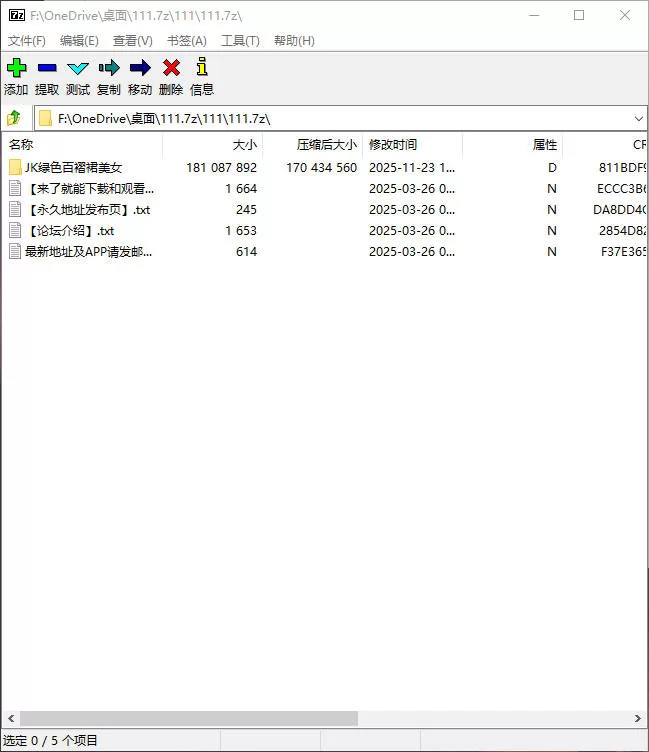Image resolution: width=649 pixels, height=752 pixels.
Task: Click the 7z app icon in the title bar
Action: tap(17, 15)
